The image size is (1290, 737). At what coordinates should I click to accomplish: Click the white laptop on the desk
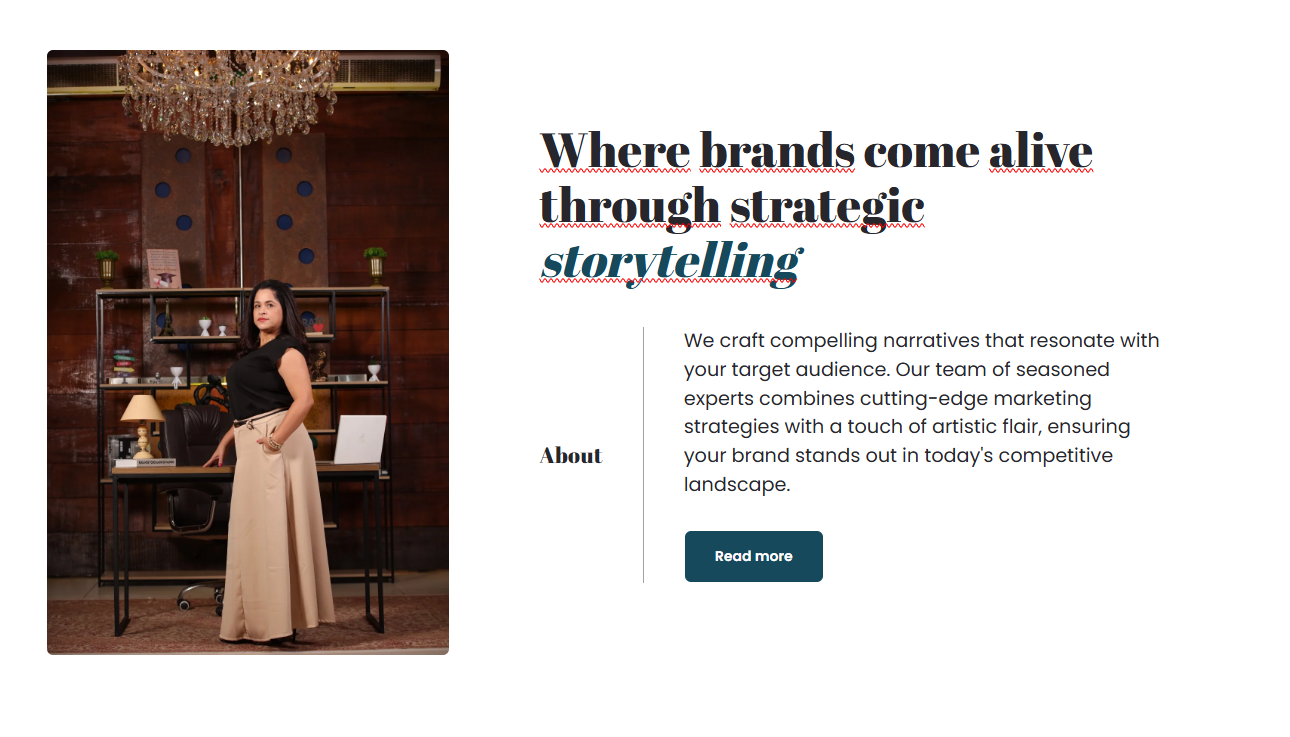click(359, 439)
